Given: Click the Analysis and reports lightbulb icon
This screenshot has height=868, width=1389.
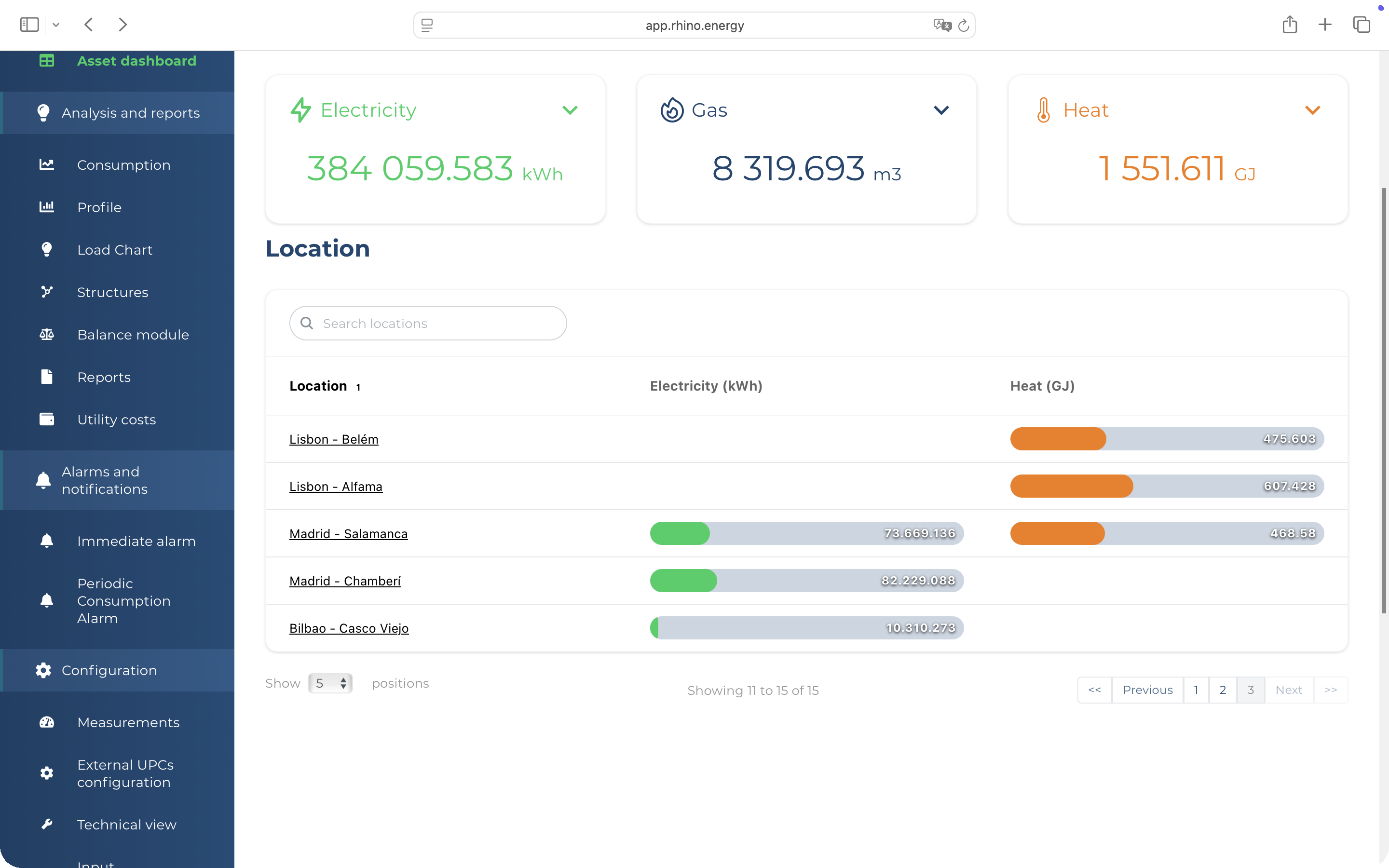Looking at the screenshot, I should coord(43,112).
